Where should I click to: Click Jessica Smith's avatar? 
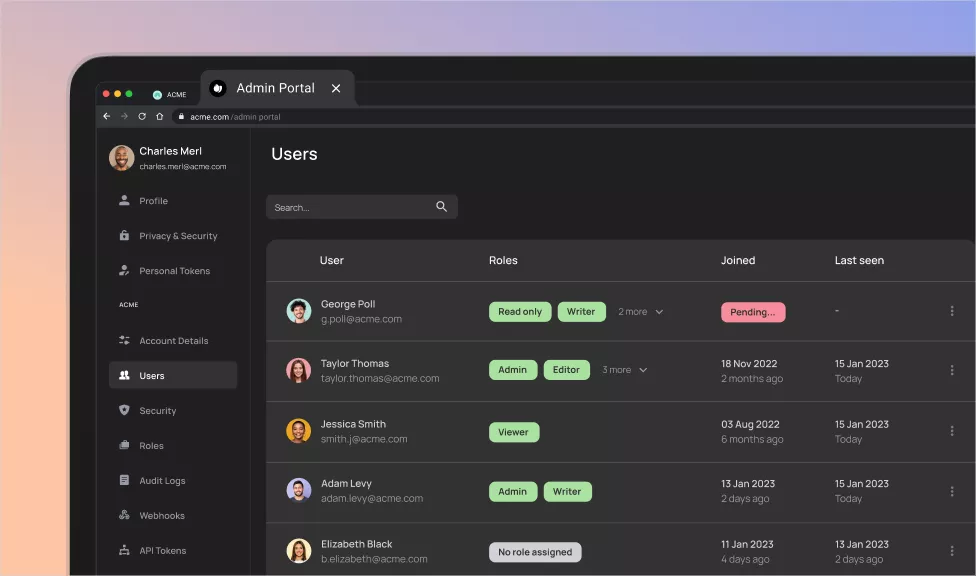[299, 431]
